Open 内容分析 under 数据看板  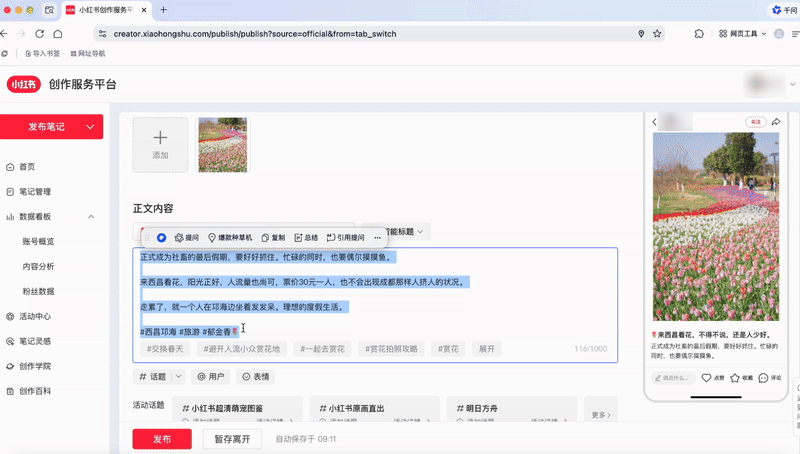[x=38, y=266]
